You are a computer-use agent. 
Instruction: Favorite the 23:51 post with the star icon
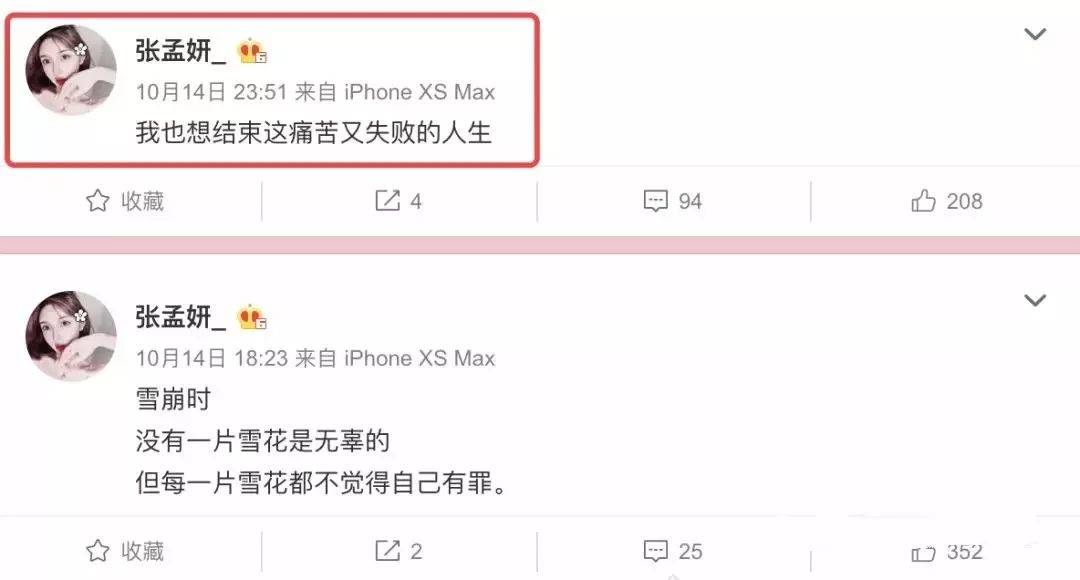[x=125, y=201]
